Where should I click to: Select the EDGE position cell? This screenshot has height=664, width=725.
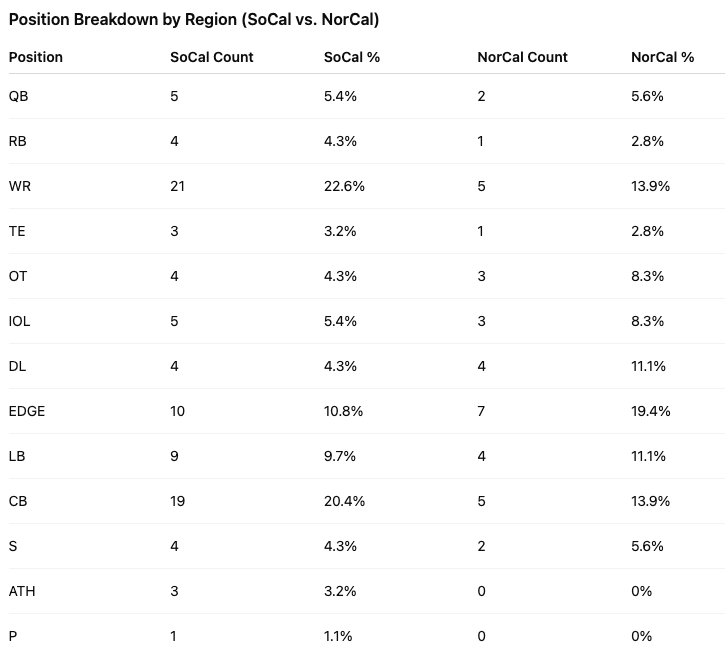[27, 411]
